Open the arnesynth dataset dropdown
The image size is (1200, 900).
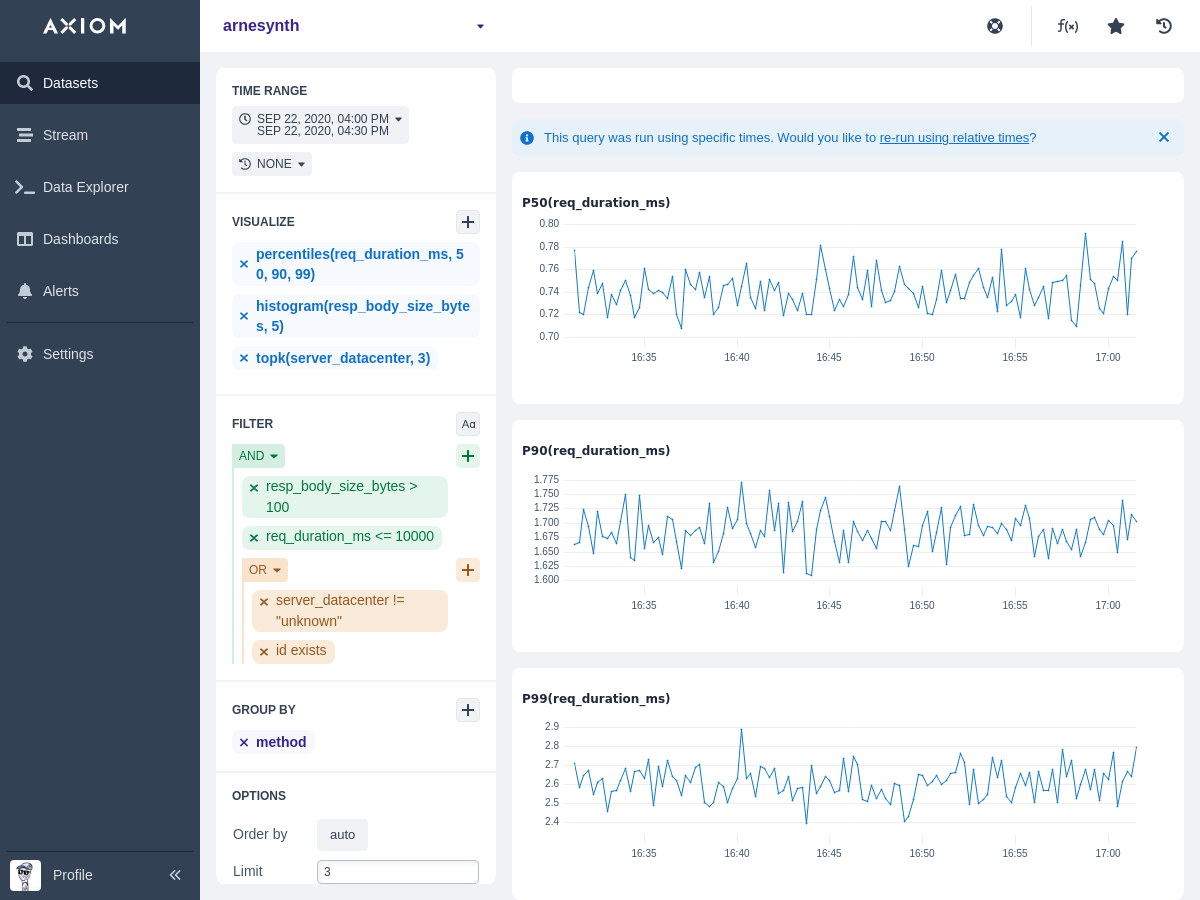click(x=480, y=26)
